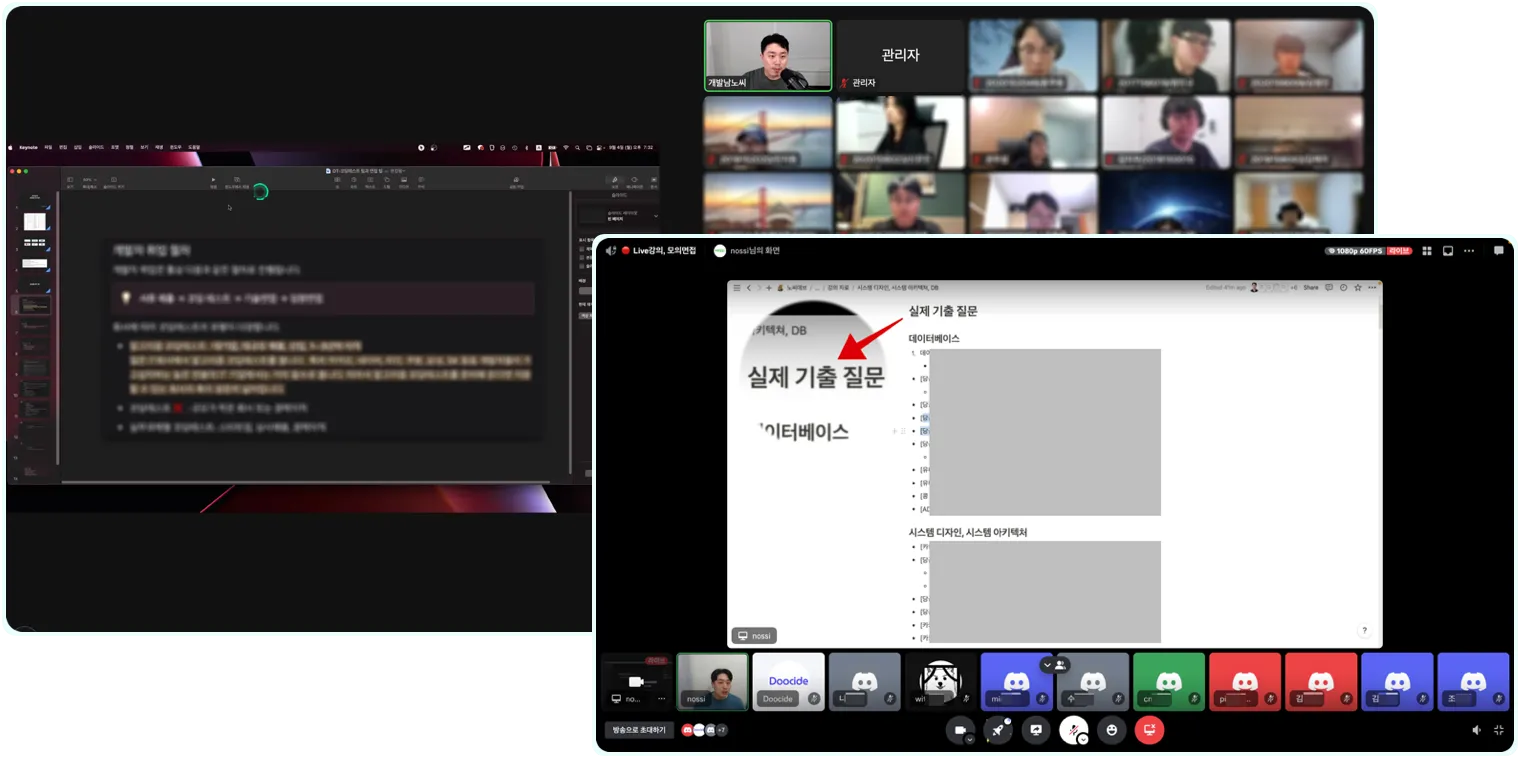Unmute the crossed-out microphone in Discord
1520x758 pixels.
pos(1073,728)
